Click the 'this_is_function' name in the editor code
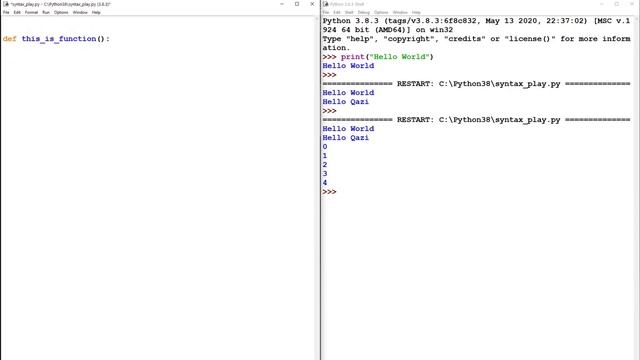The height and width of the screenshot is (360, 640). [59, 39]
